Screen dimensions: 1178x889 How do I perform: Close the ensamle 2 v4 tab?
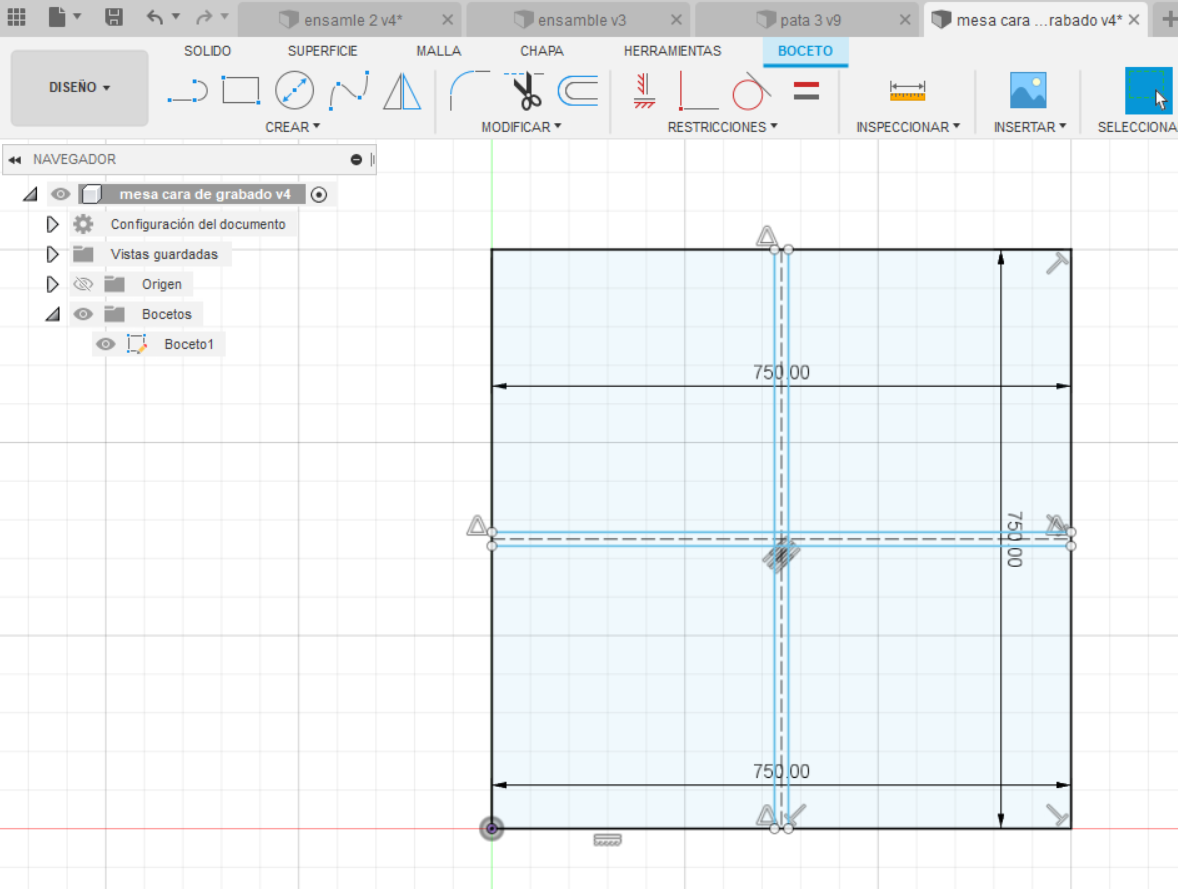[448, 20]
